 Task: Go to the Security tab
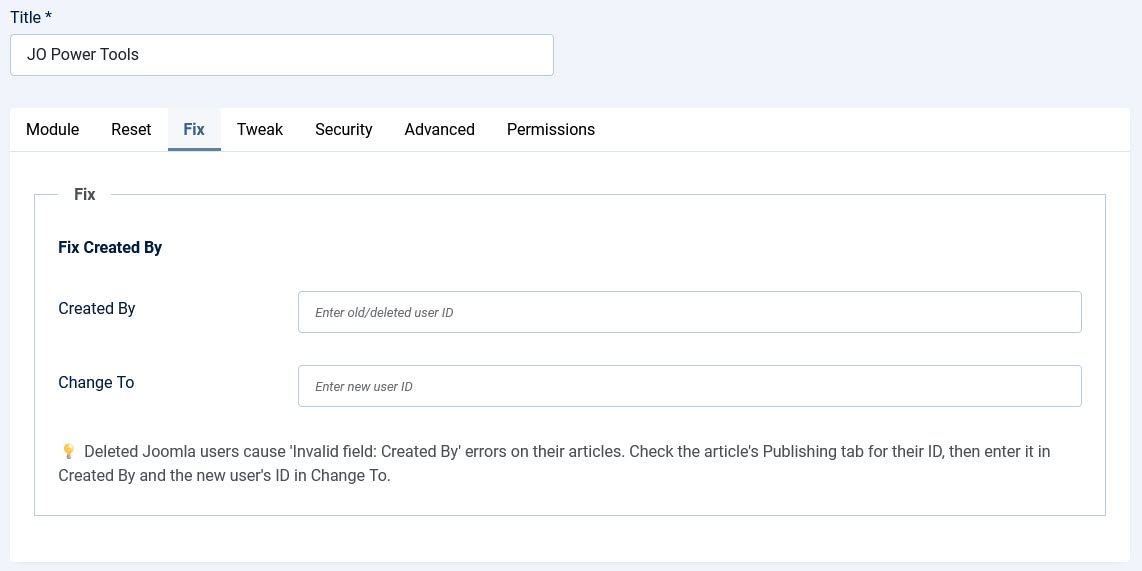(x=344, y=130)
